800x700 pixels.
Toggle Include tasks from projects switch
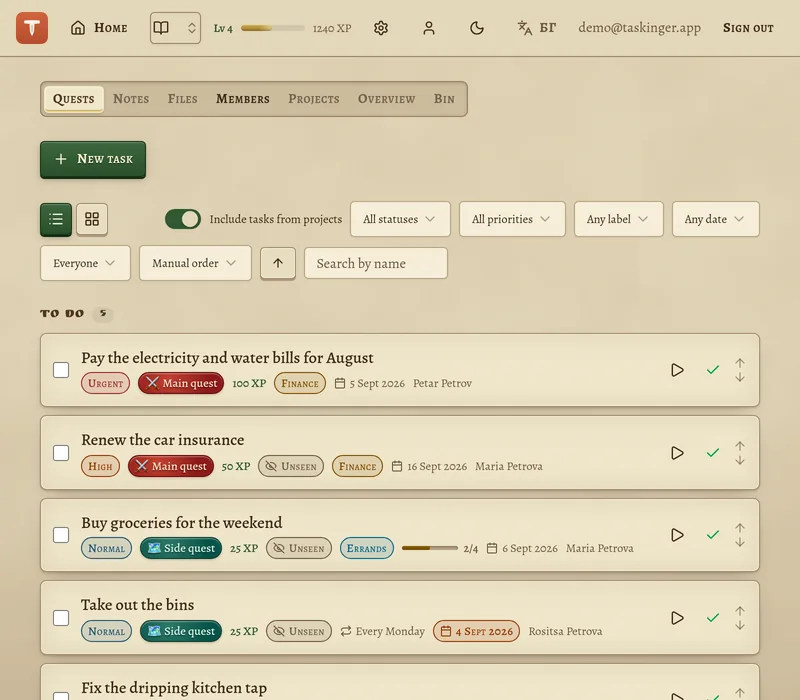pos(183,219)
